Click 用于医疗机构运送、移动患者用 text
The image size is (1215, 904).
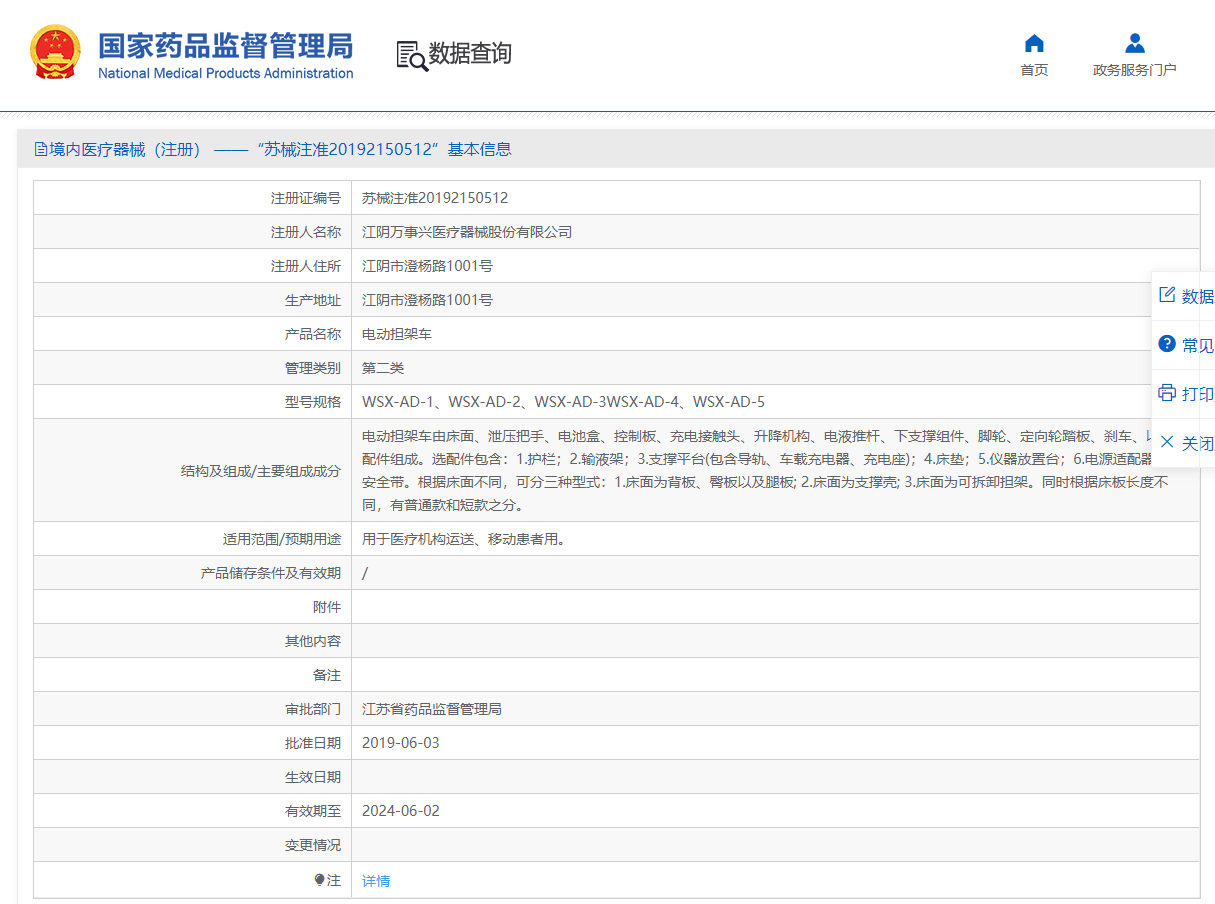point(464,539)
